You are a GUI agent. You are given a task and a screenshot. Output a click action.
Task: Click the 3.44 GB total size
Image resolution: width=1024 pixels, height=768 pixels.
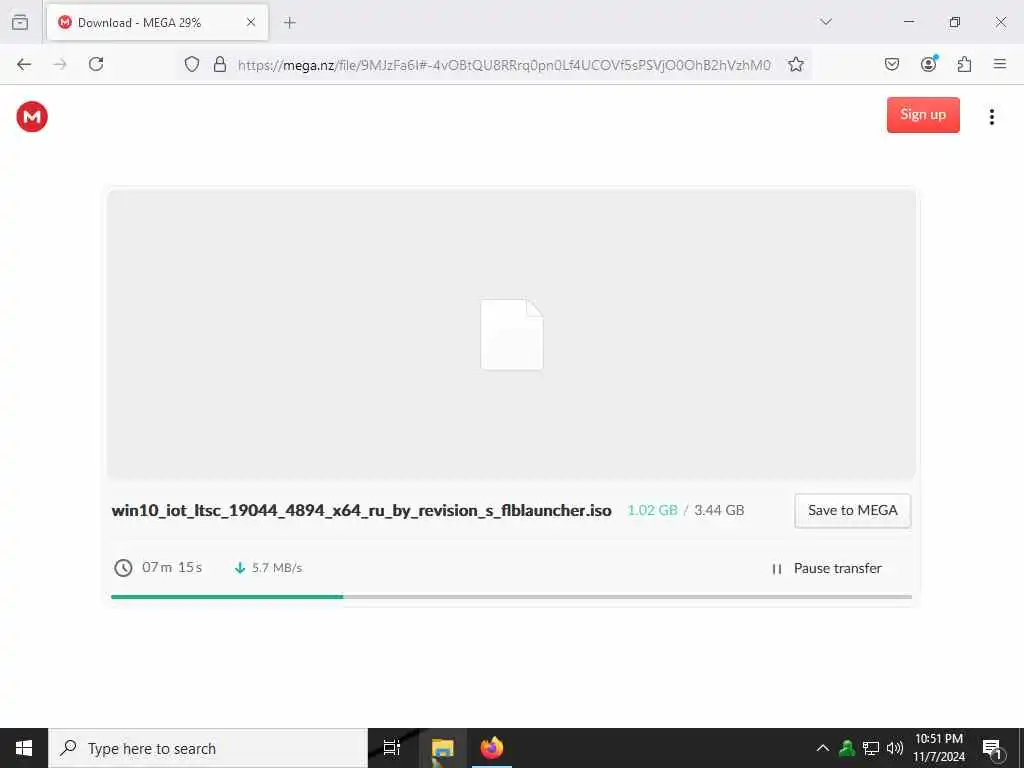click(719, 510)
